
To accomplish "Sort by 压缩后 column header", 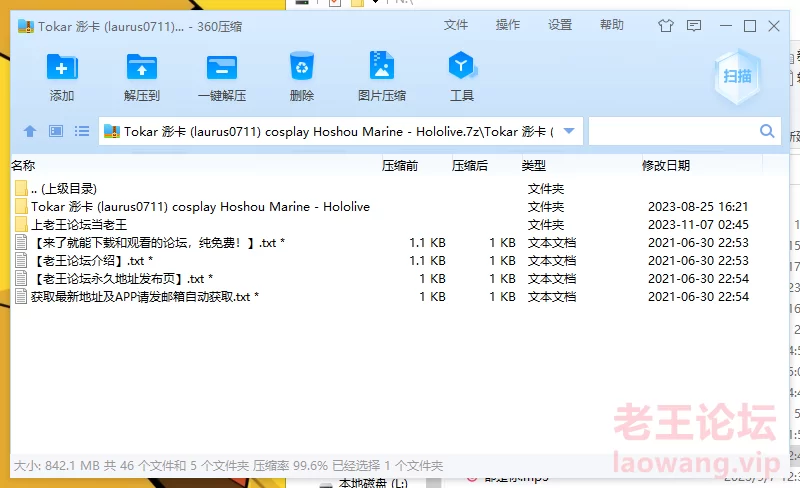I will point(469,165).
